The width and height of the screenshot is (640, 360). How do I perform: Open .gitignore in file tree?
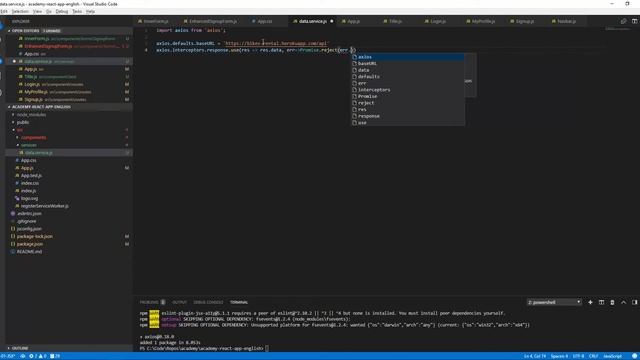27,221
